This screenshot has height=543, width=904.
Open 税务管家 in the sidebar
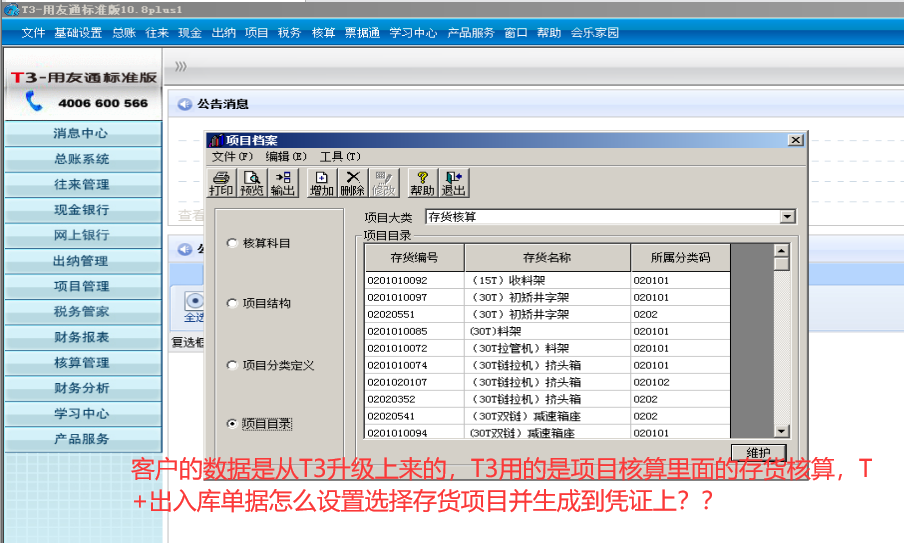point(83,312)
